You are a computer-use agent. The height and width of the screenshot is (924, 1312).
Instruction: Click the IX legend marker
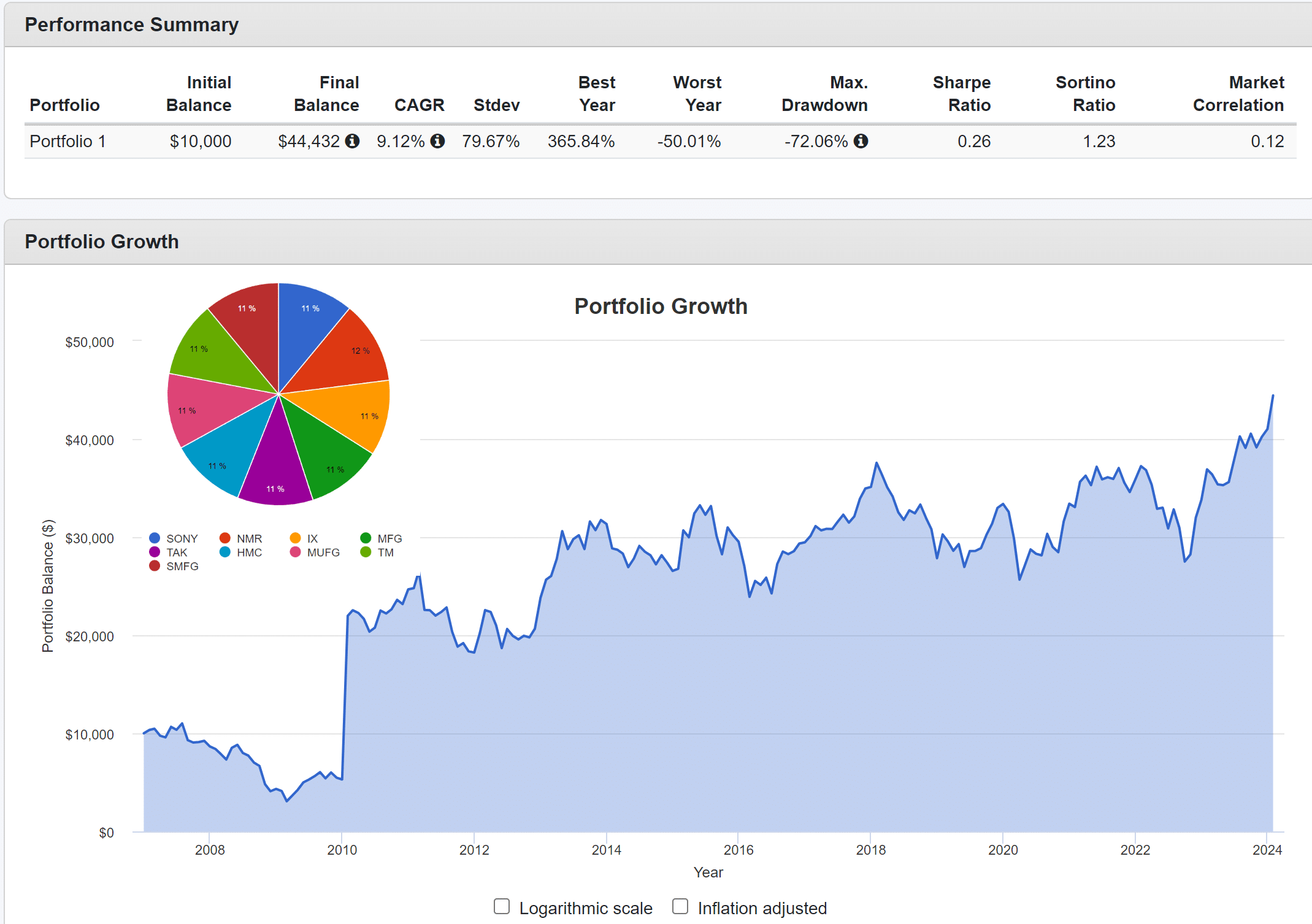[296, 538]
